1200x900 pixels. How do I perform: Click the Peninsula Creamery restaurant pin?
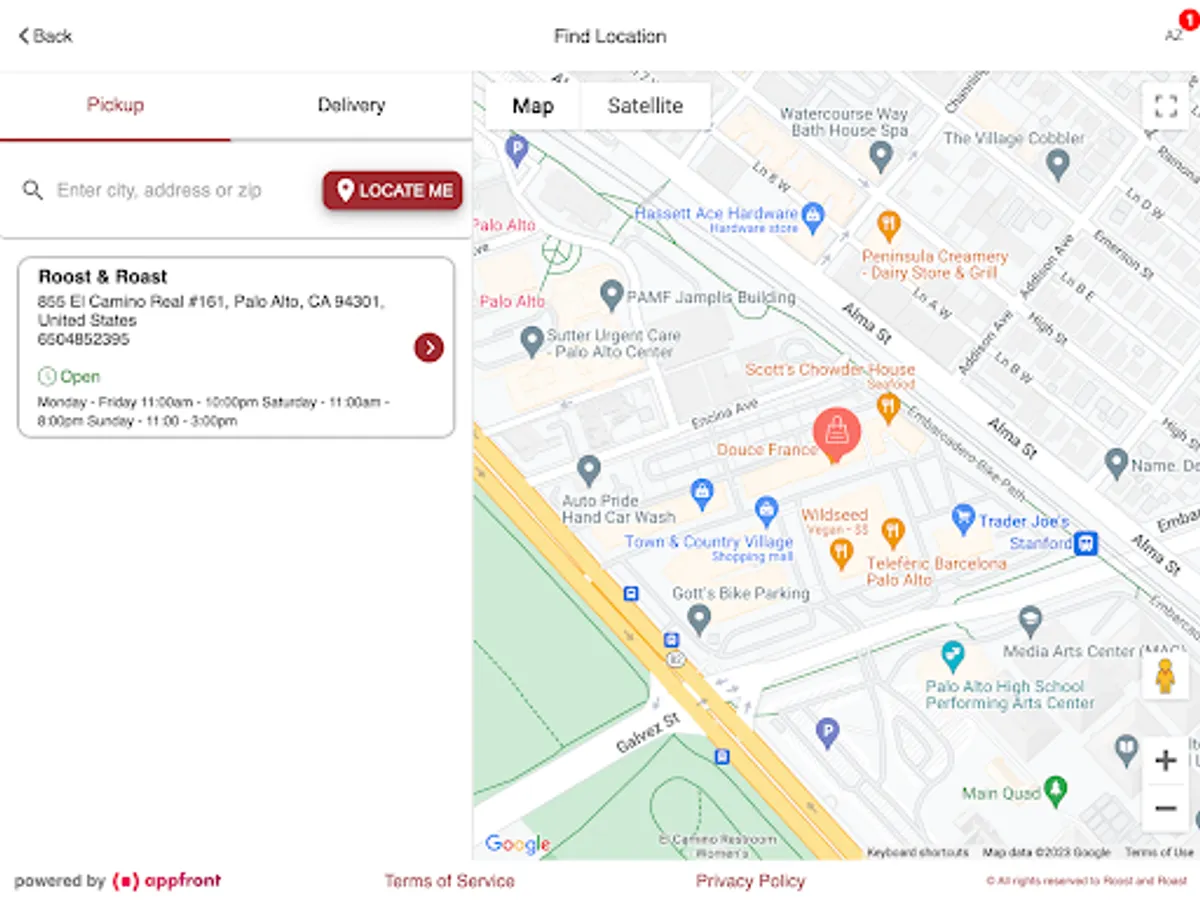pos(888,225)
